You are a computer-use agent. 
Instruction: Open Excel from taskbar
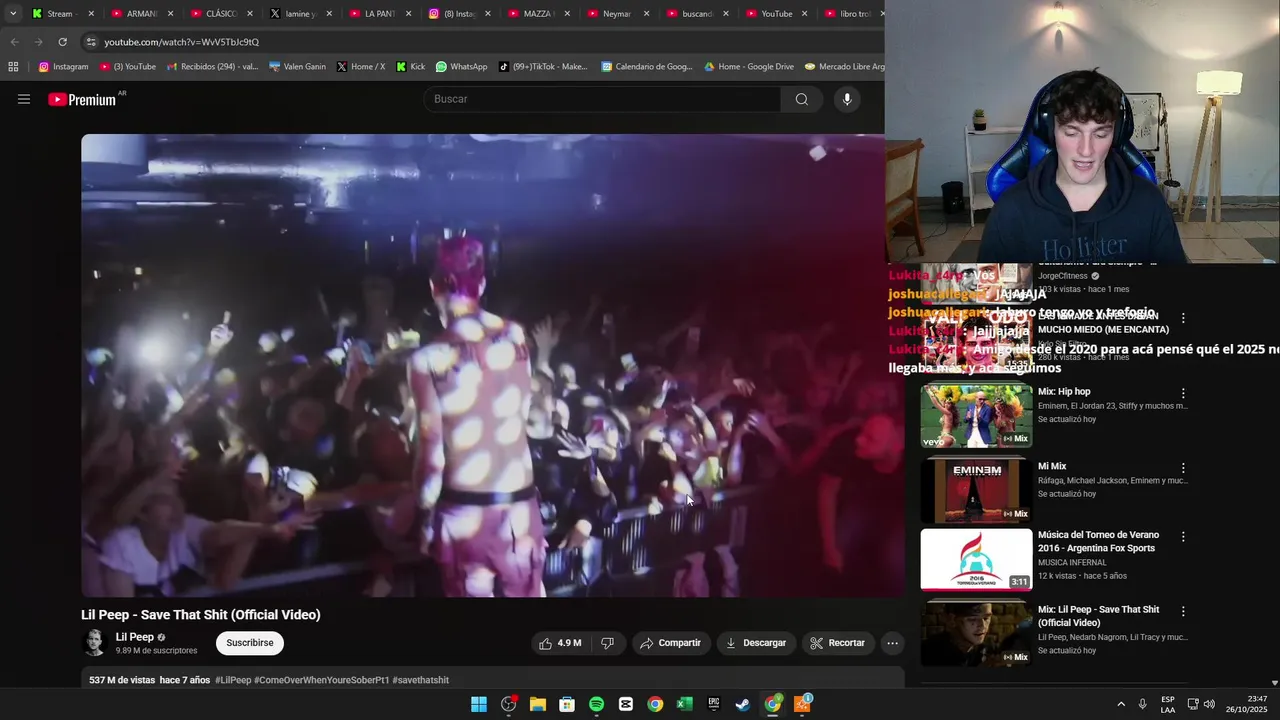coord(684,704)
